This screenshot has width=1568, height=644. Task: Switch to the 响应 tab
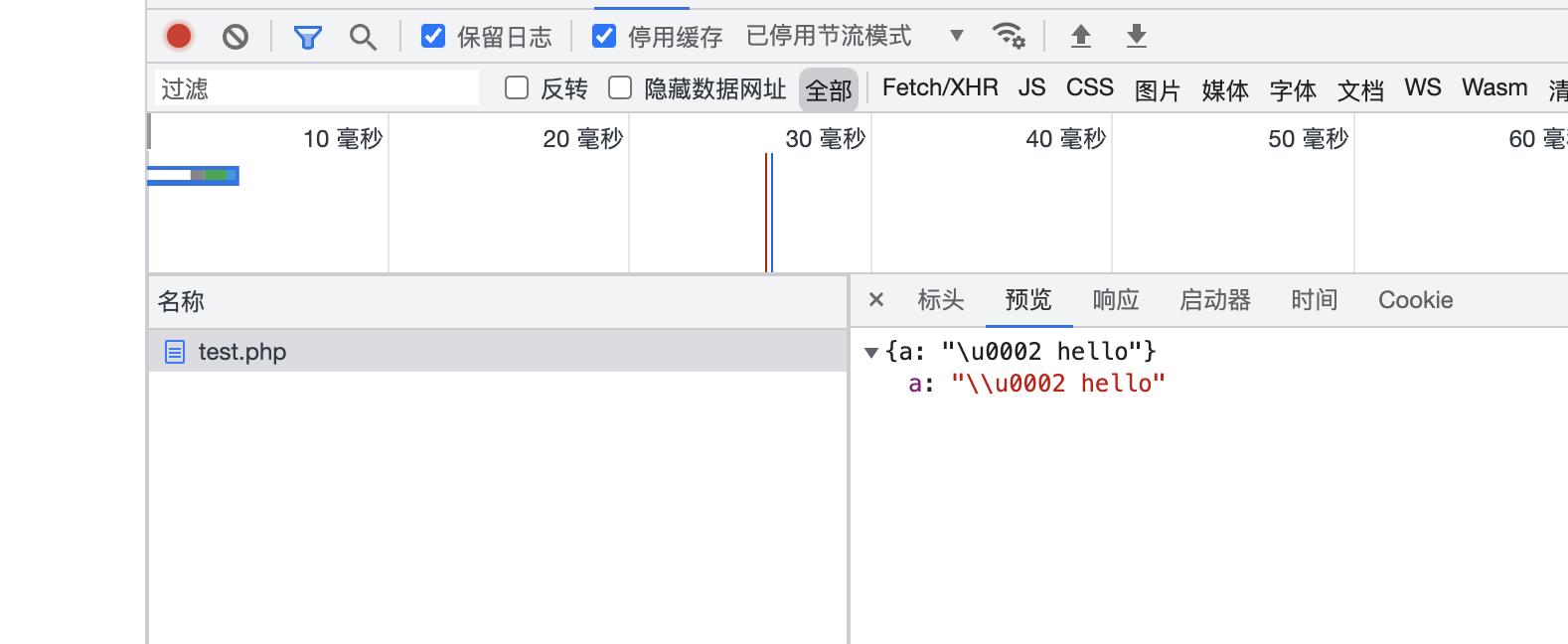(1116, 300)
